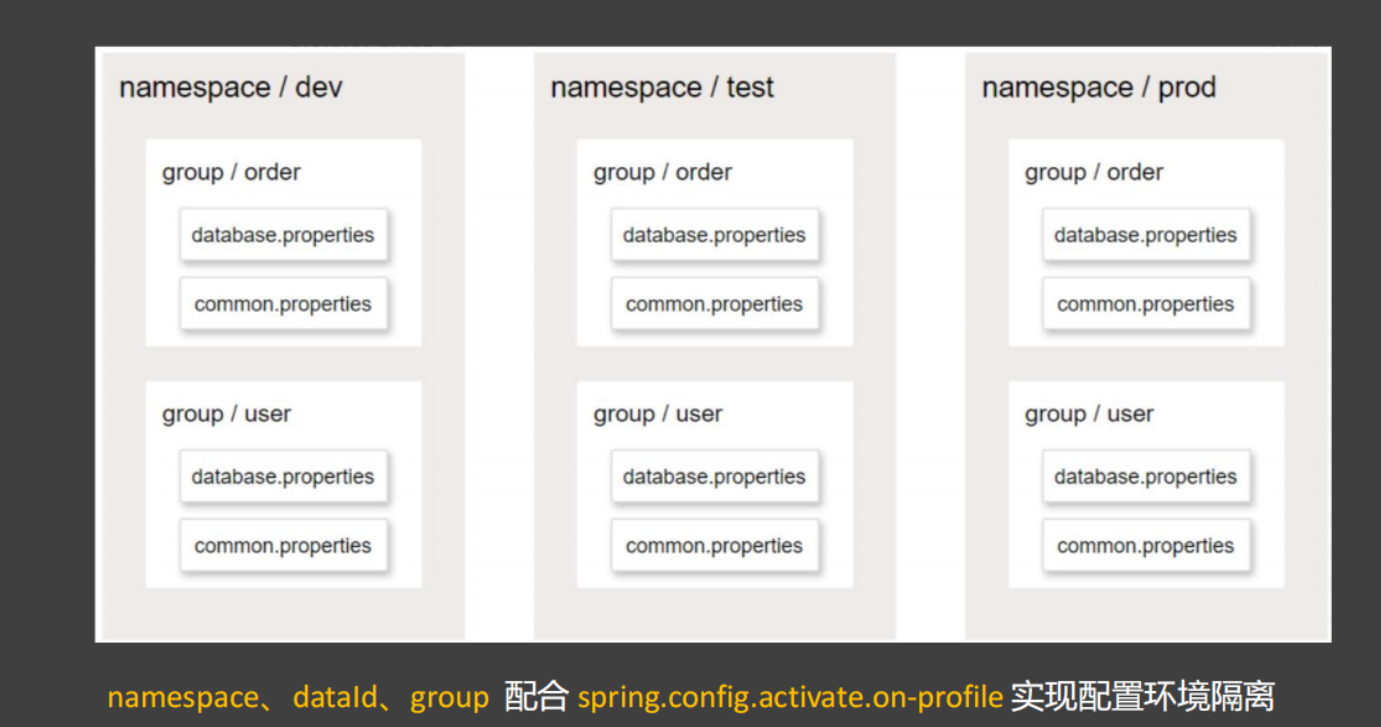Click the "namespace / dev" heading
The height and width of the screenshot is (727, 1381).
[x=231, y=88]
